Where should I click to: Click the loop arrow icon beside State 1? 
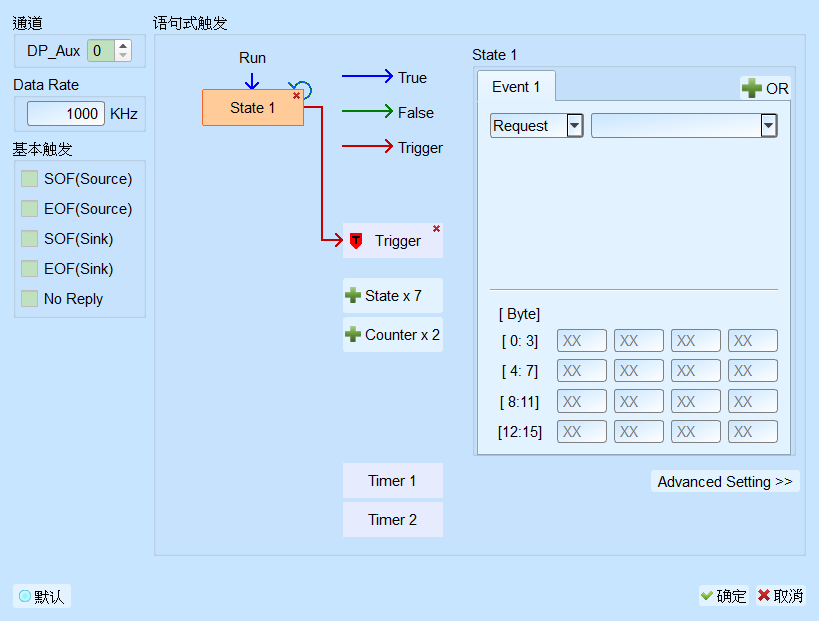click(x=303, y=89)
